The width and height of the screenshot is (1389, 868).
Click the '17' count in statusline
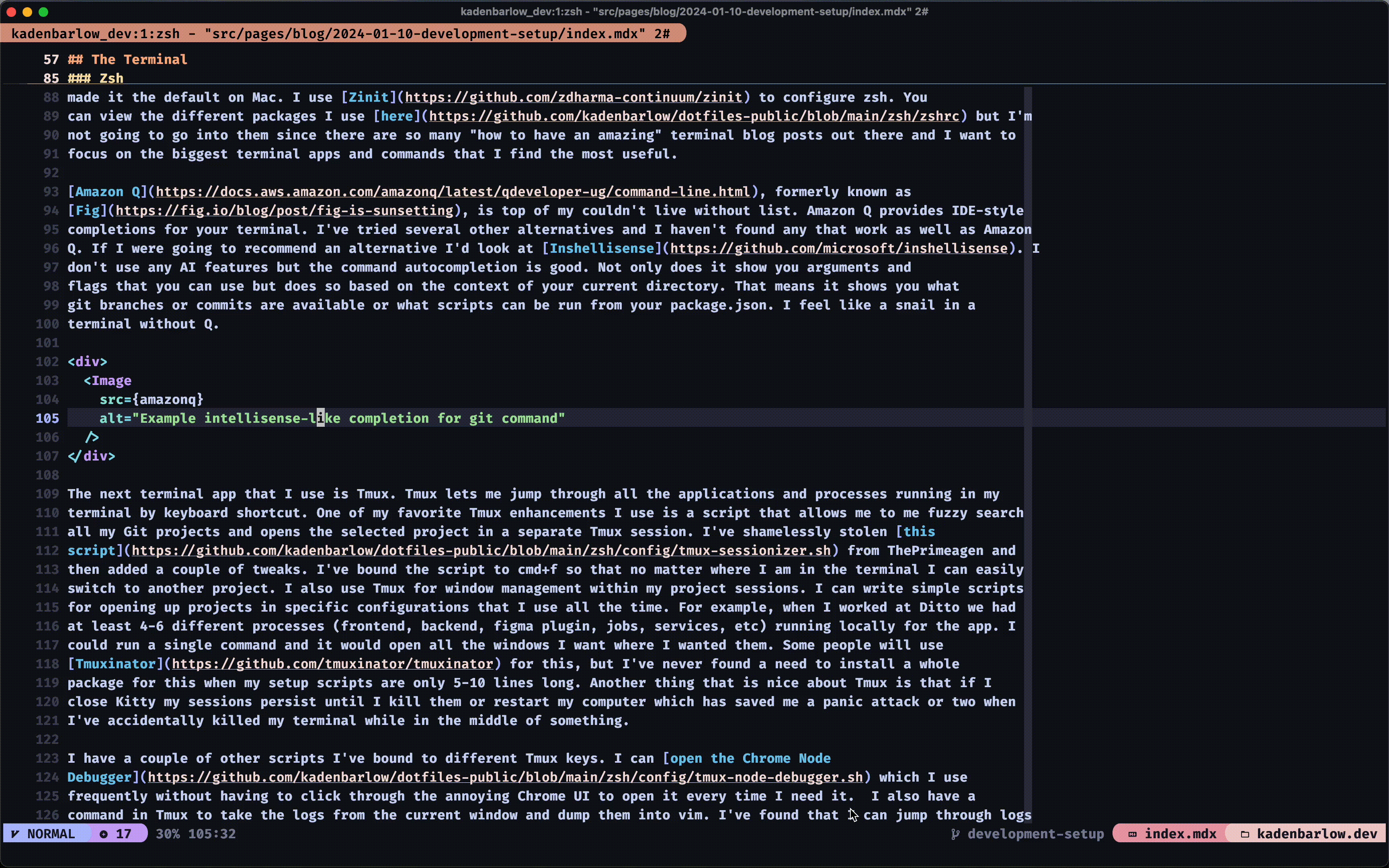pos(123,833)
